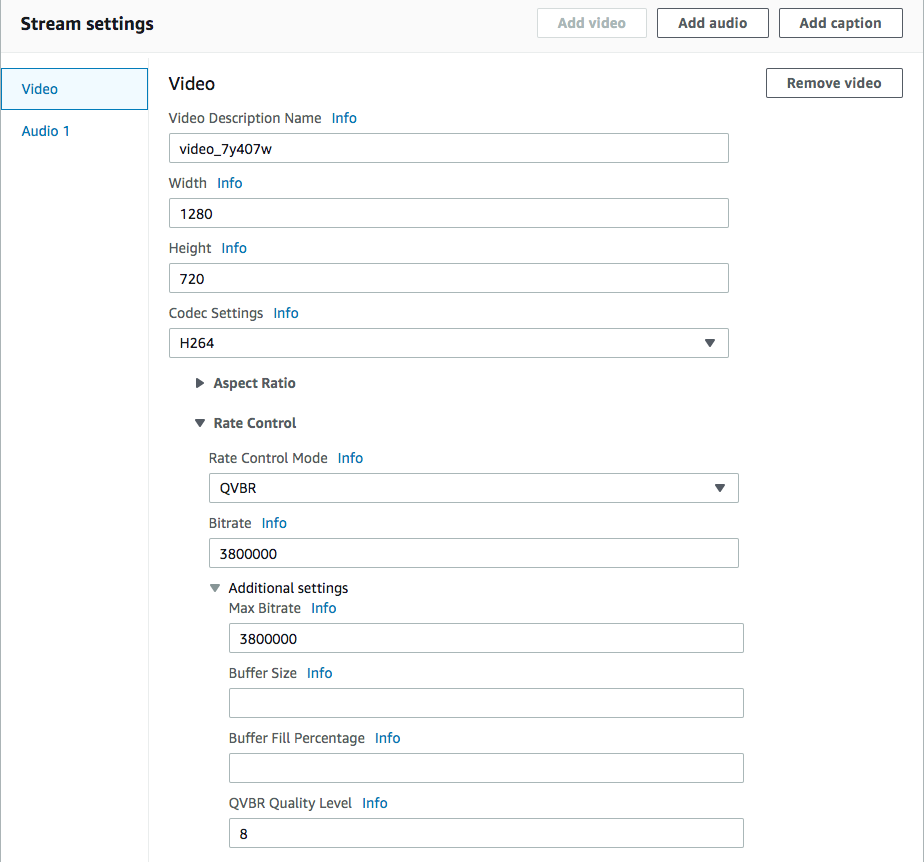Screen dimensions: 924x862
Task: Open Info link next to Height
Action: [234, 248]
